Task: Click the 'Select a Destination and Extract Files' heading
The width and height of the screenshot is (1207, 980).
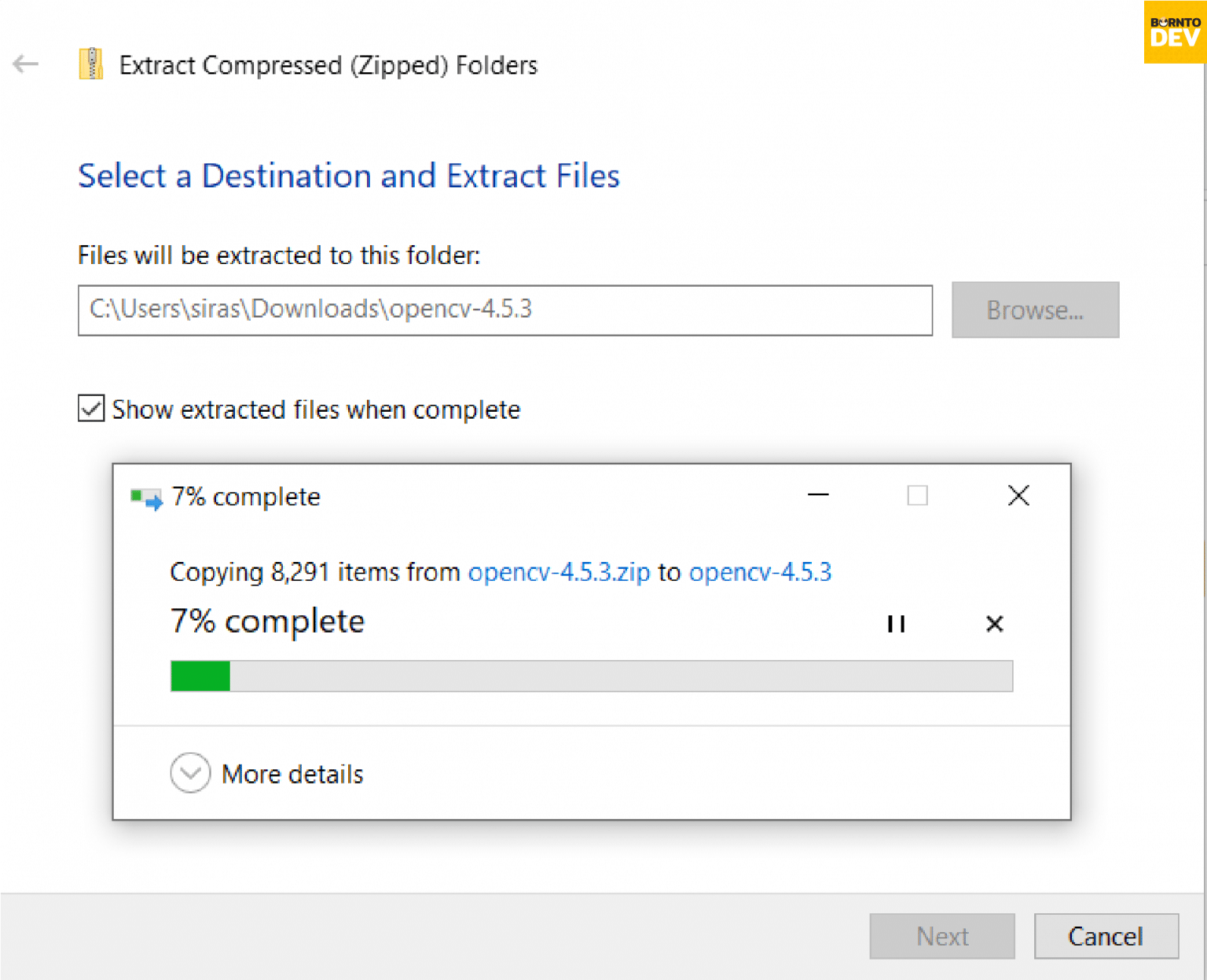Action: [x=348, y=176]
